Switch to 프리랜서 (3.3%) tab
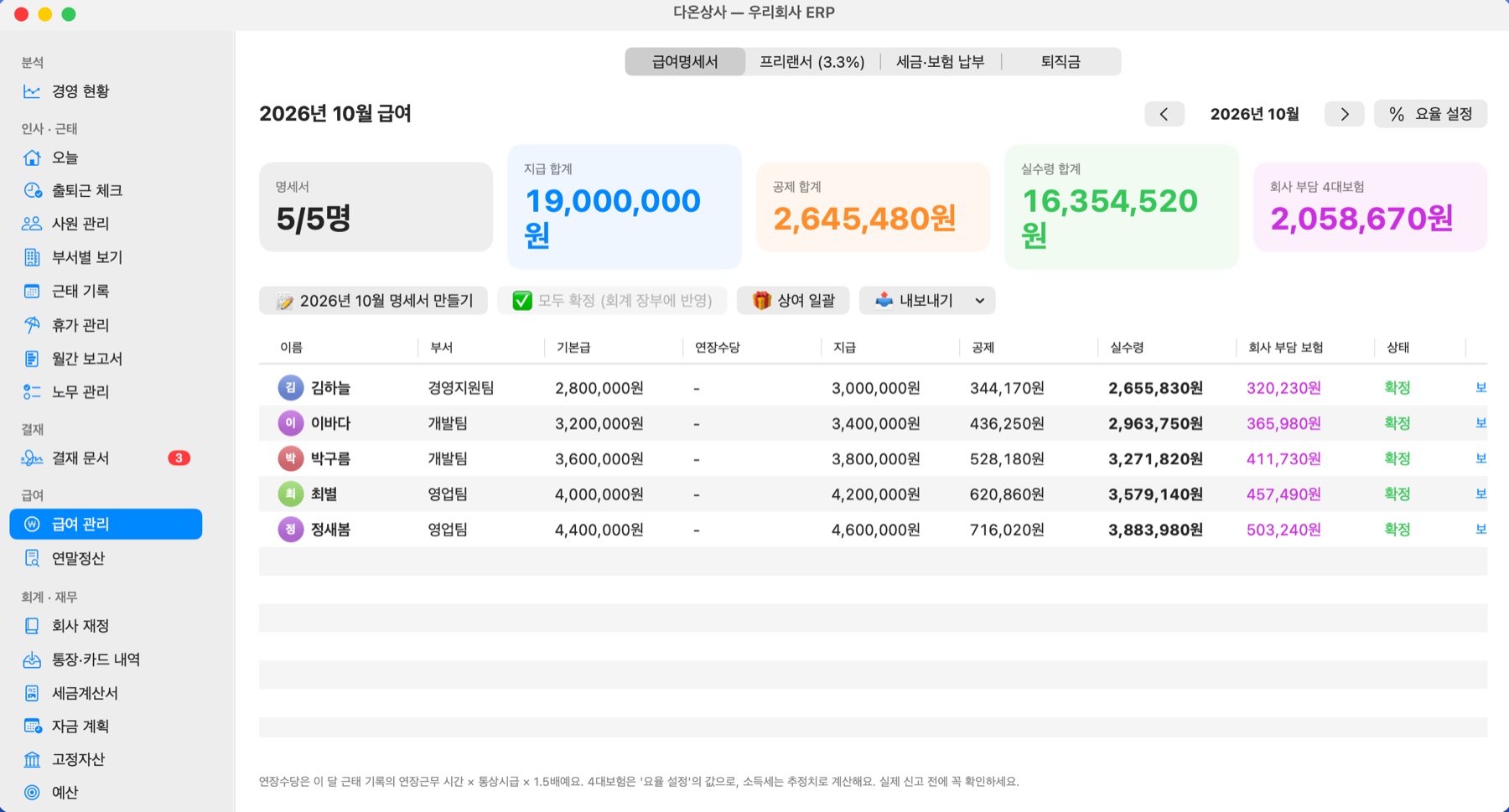Viewport: 1509px width, 812px height. (x=812, y=62)
